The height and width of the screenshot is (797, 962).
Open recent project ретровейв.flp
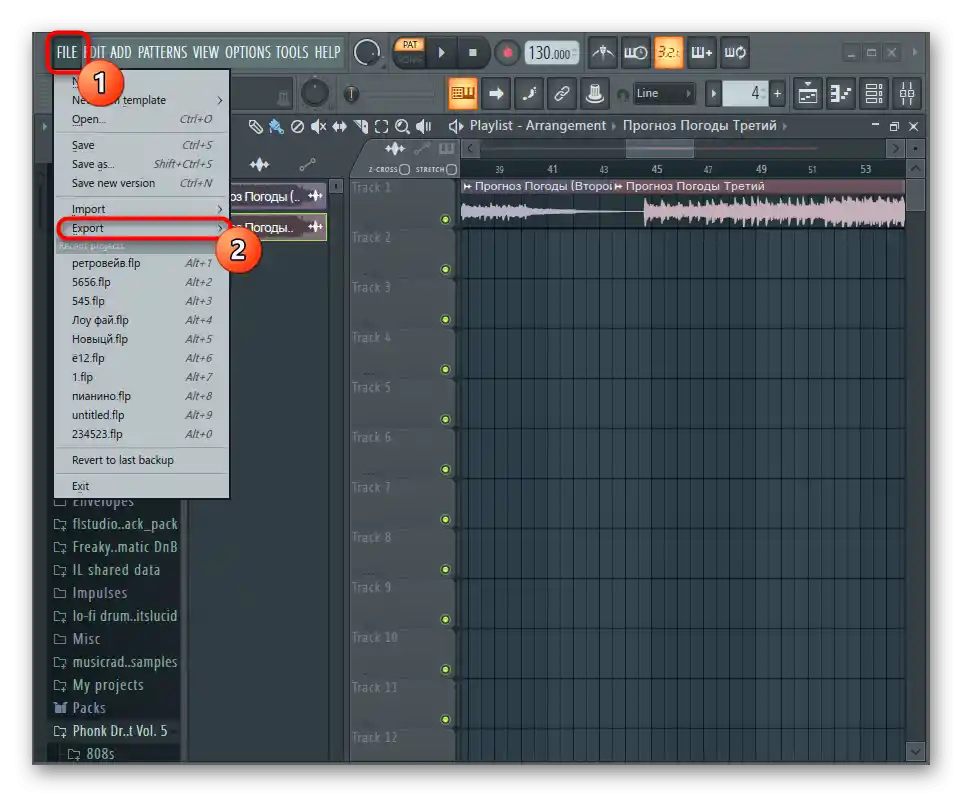106,263
